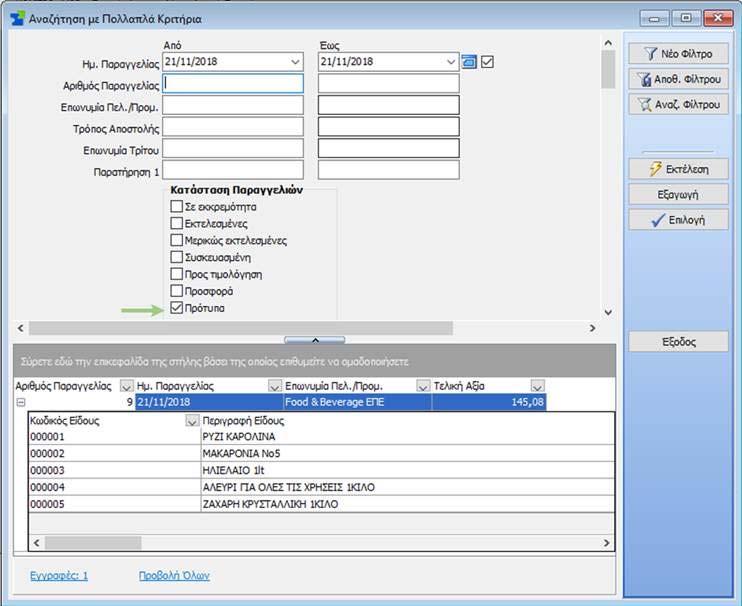742x606 pixels.
Task: Click Αριθμός Παραγγελίας to input field
Action: (389, 84)
